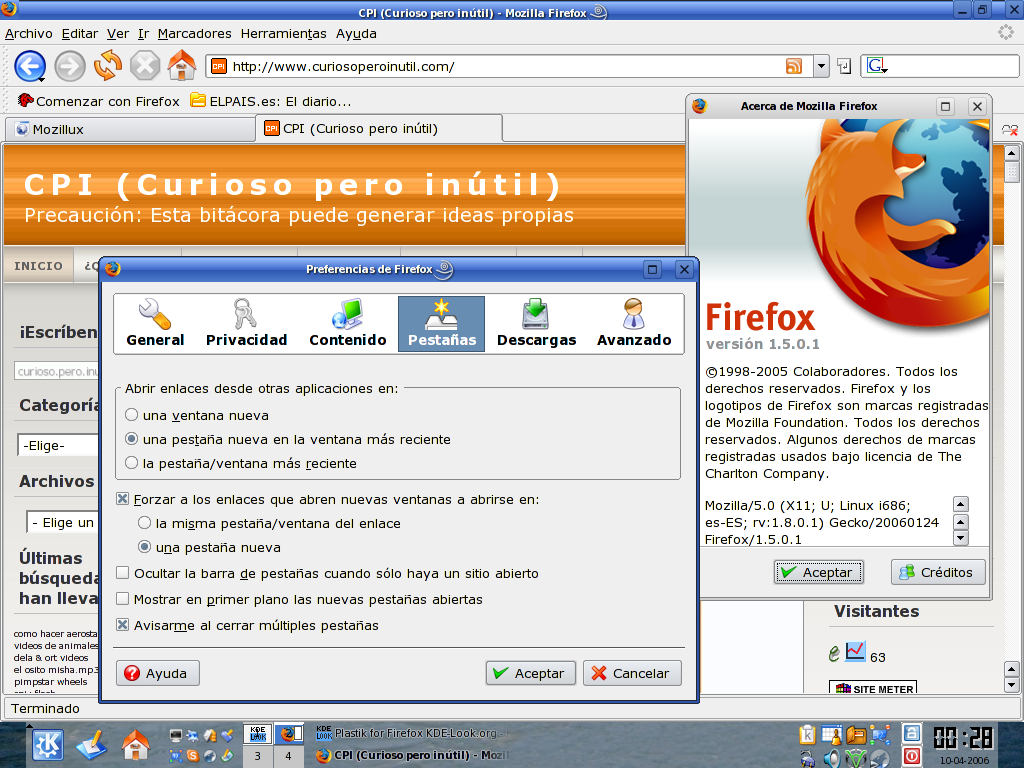This screenshot has height=768, width=1024.
Task: Open the Avanzado preferences panel
Action: [633, 324]
